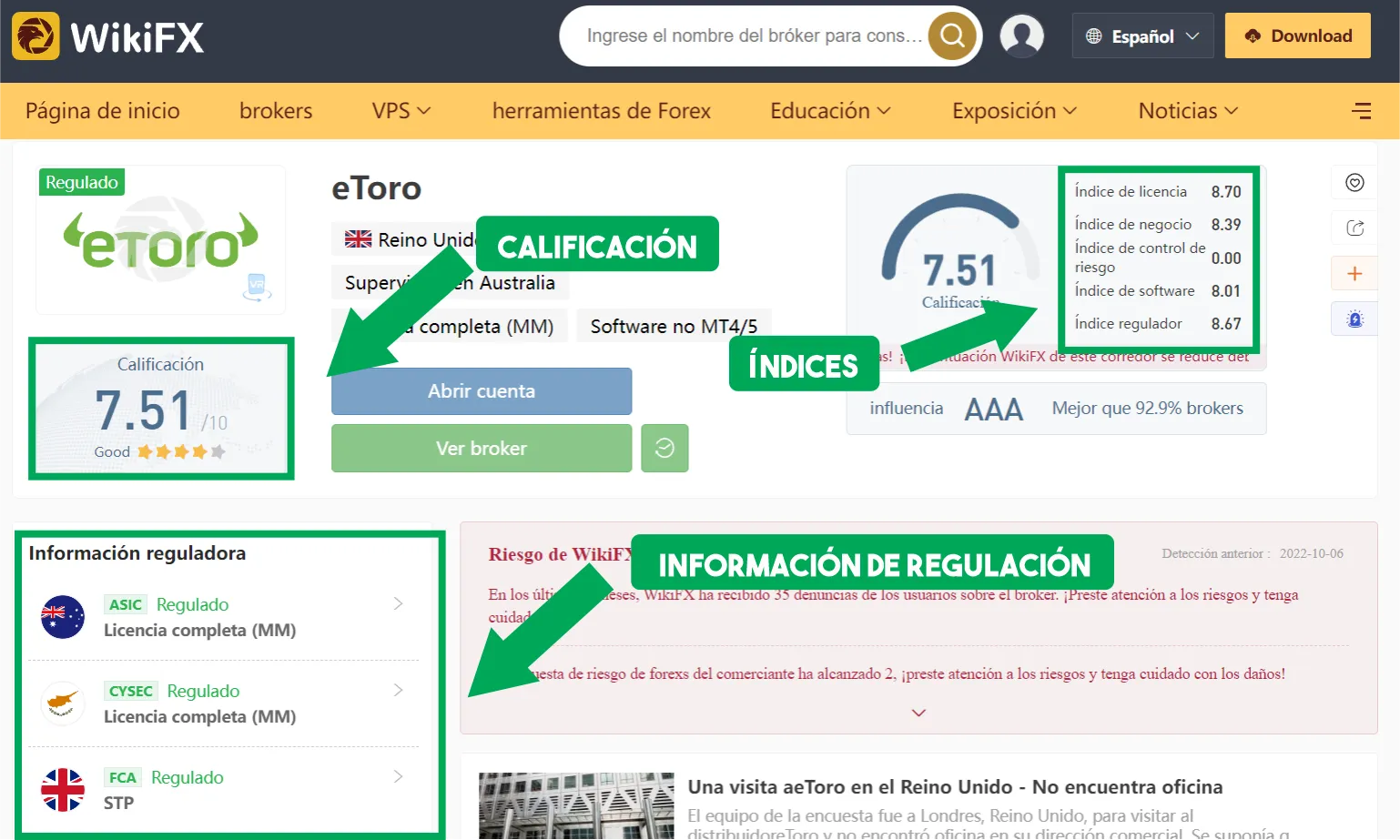Screen dimensions: 1400x840
Task: Click the eToro broker name heading
Action: click(x=376, y=188)
